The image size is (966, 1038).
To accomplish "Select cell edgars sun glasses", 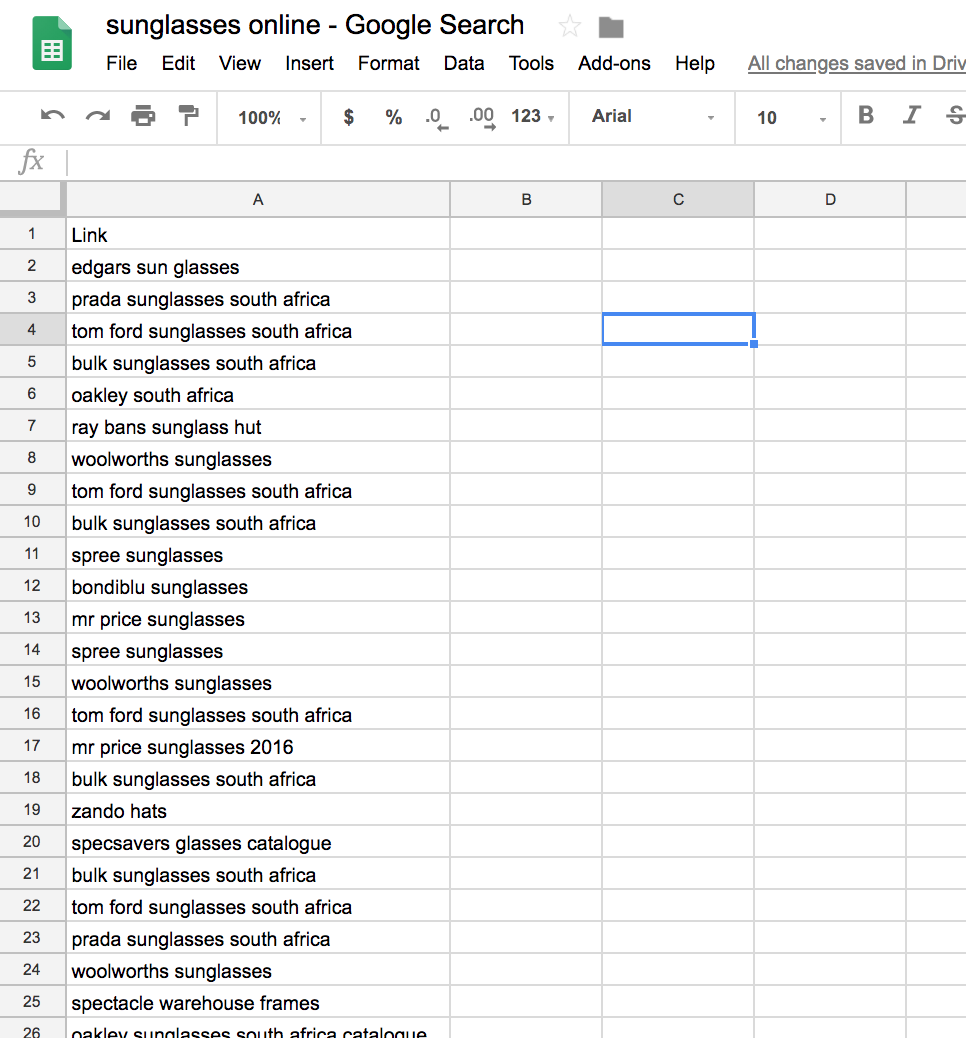I will (x=258, y=266).
